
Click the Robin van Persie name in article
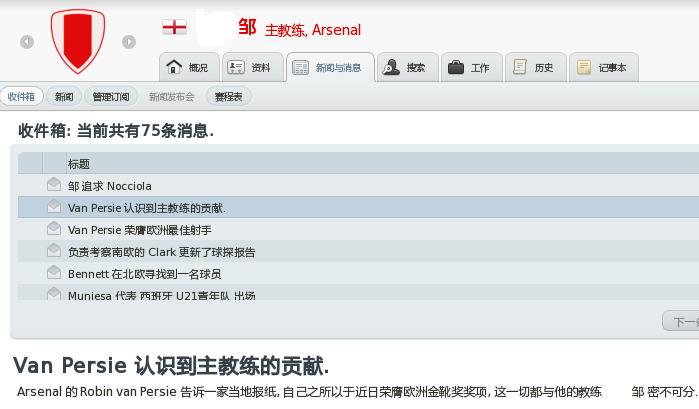[x=128, y=392]
